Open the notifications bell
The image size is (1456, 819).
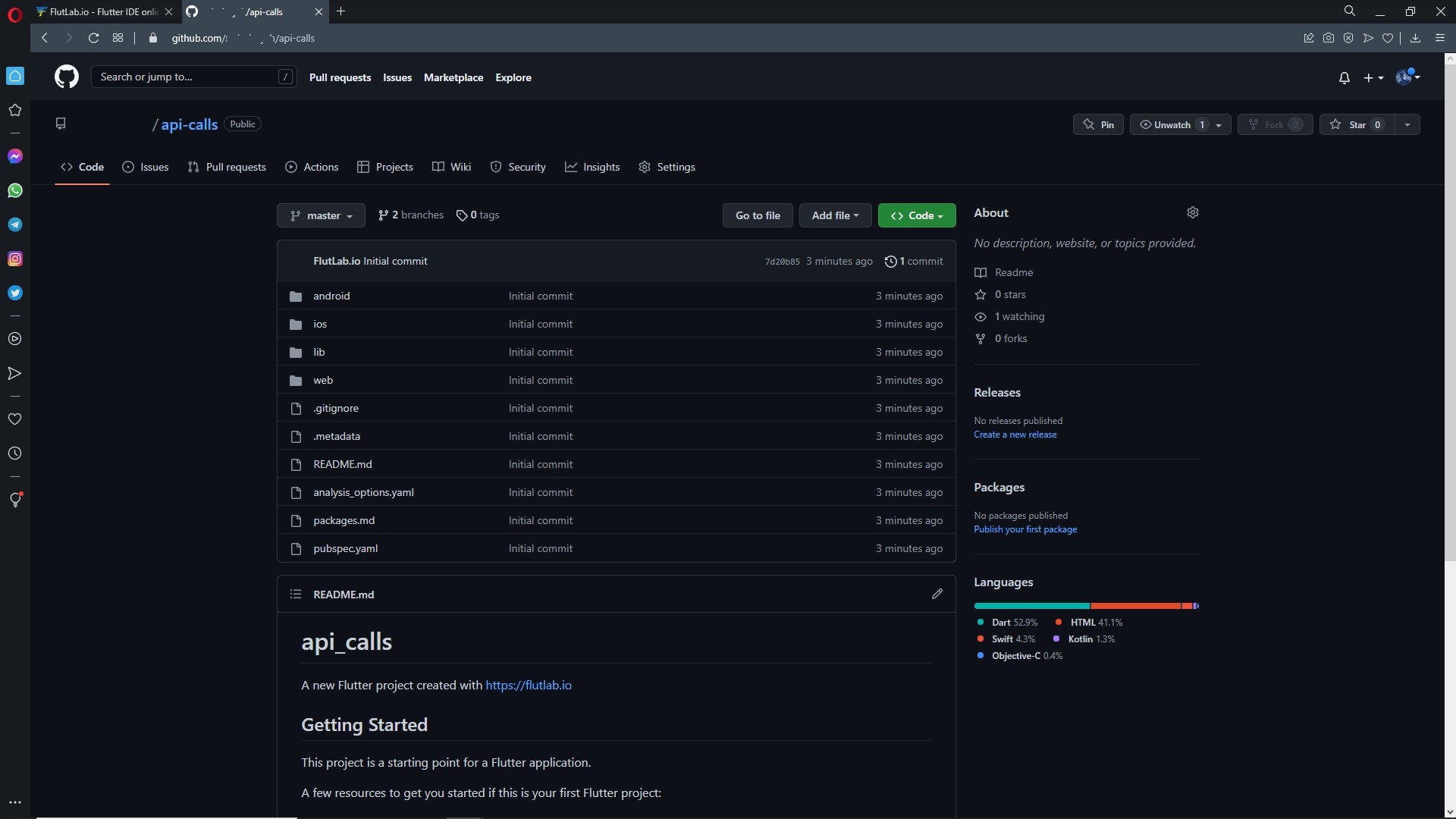pos(1345,78)
